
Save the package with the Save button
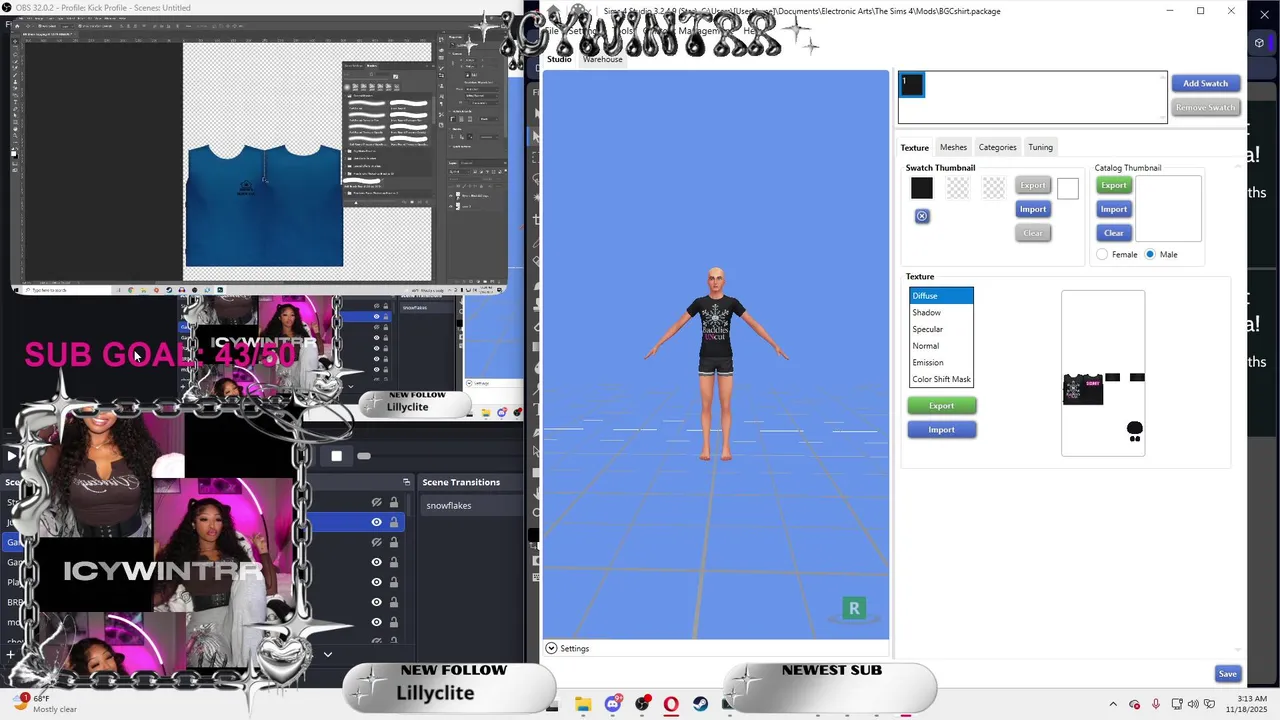tap(1227, 674)
